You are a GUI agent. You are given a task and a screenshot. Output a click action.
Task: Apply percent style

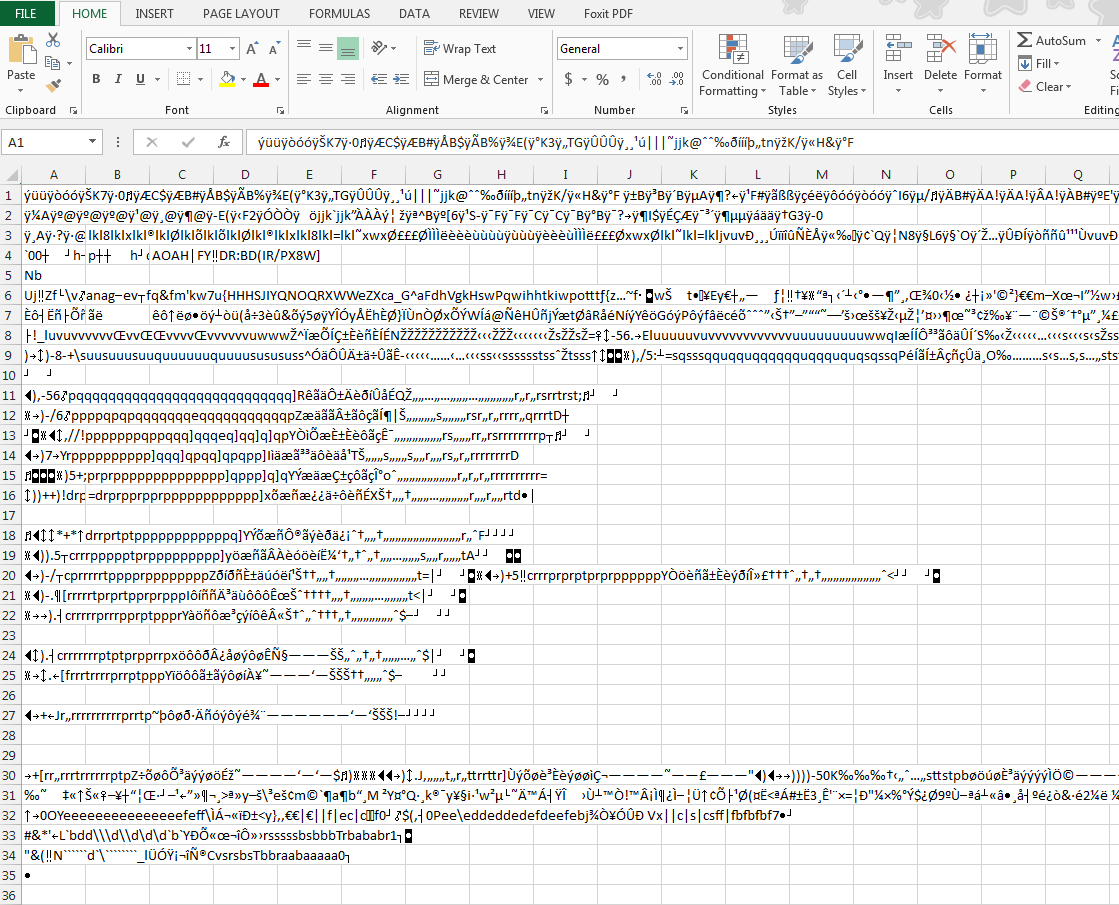coord(602,79)
